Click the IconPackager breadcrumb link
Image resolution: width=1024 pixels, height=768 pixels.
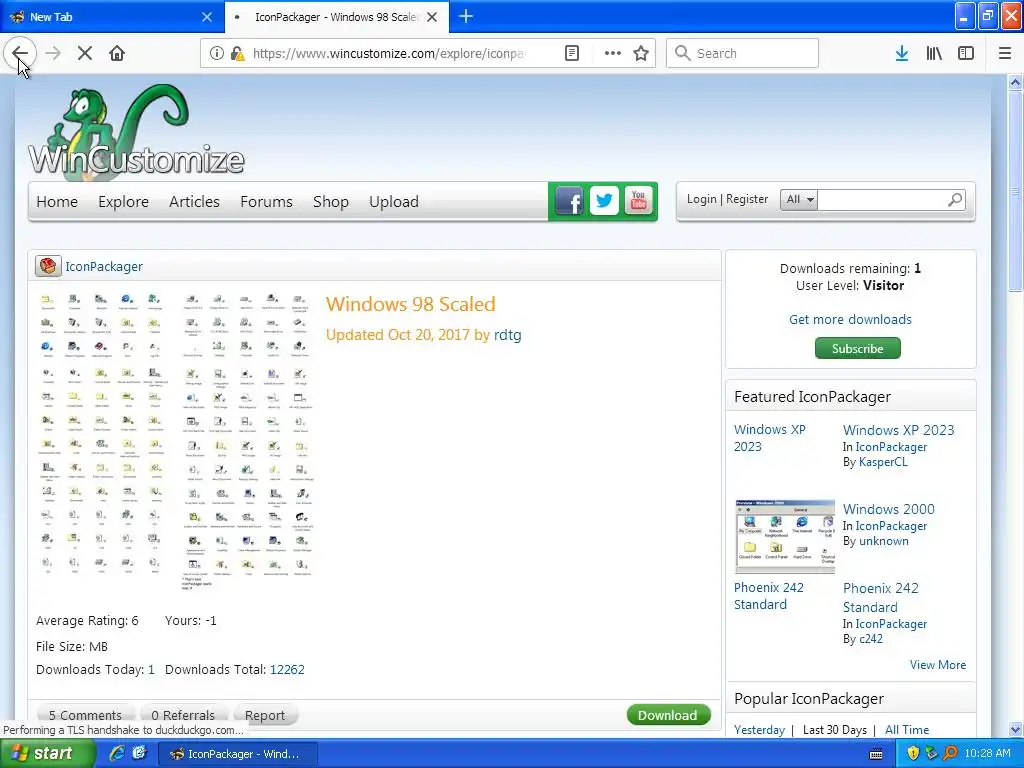click(104, 266)
